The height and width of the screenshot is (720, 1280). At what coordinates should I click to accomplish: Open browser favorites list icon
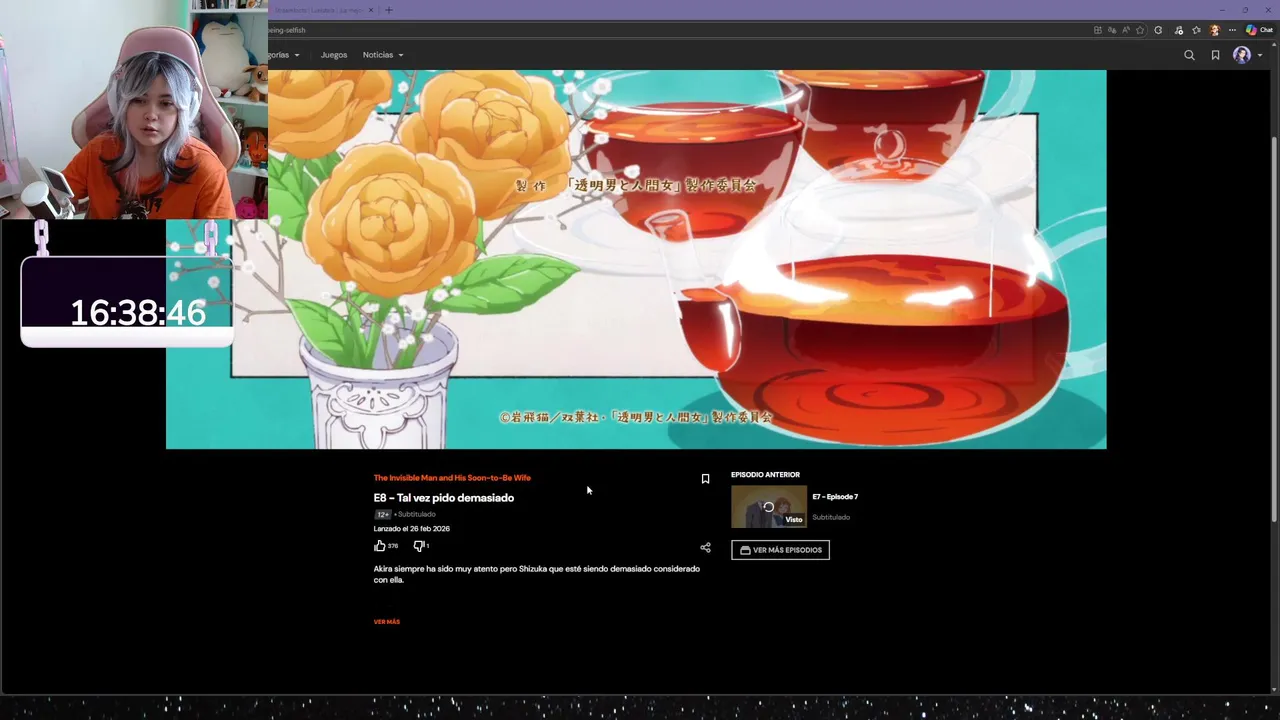click(1196, 30)
